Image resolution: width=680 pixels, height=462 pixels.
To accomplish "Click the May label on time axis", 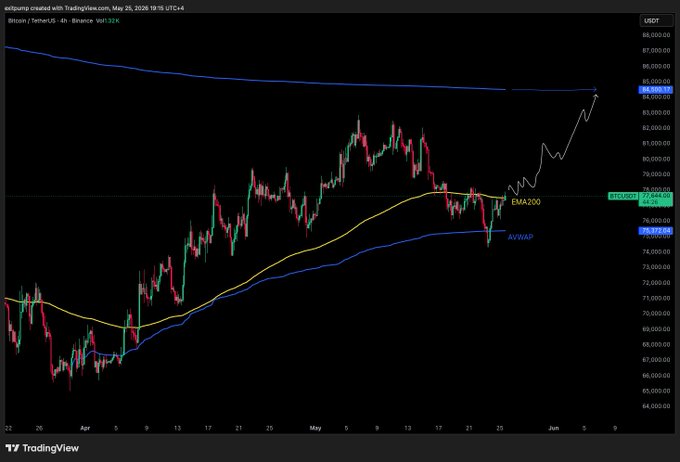I will (x=315, y=428).
